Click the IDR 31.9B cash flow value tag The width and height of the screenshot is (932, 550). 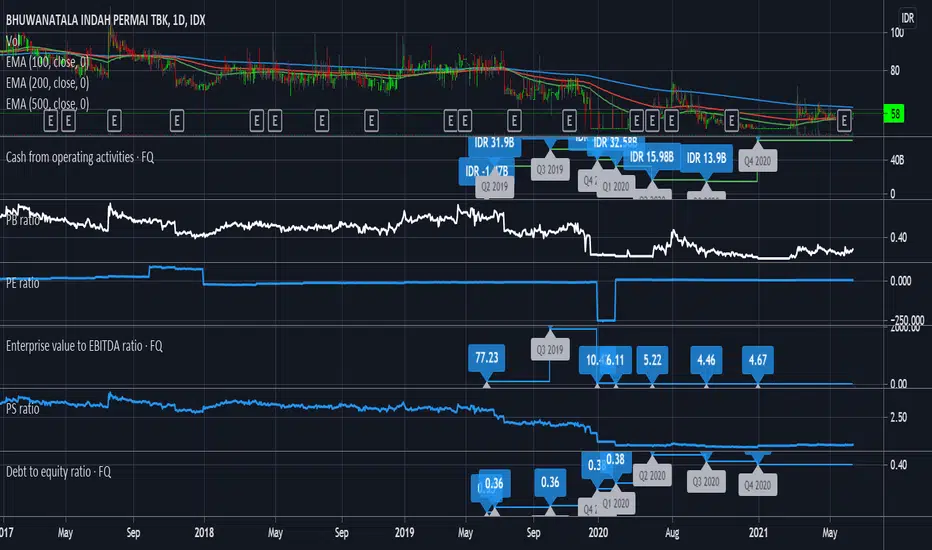[494, 143]
